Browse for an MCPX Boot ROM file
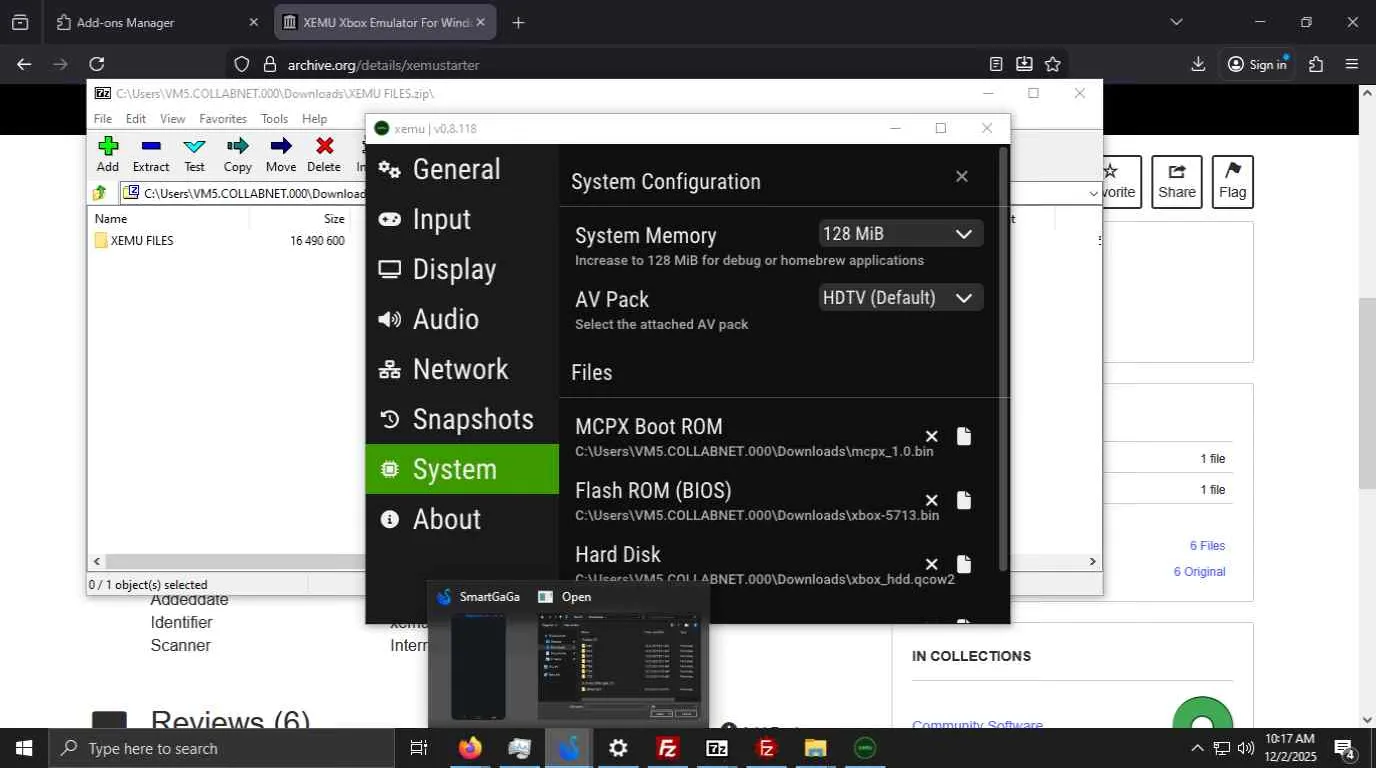Screen dimensions: 1376x768 pos(964,437)
